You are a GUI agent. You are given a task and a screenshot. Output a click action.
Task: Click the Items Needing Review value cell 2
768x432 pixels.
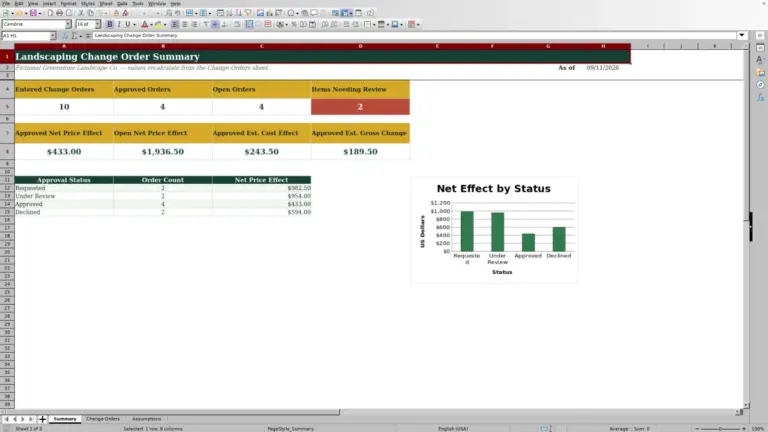[x=360, y=107]
